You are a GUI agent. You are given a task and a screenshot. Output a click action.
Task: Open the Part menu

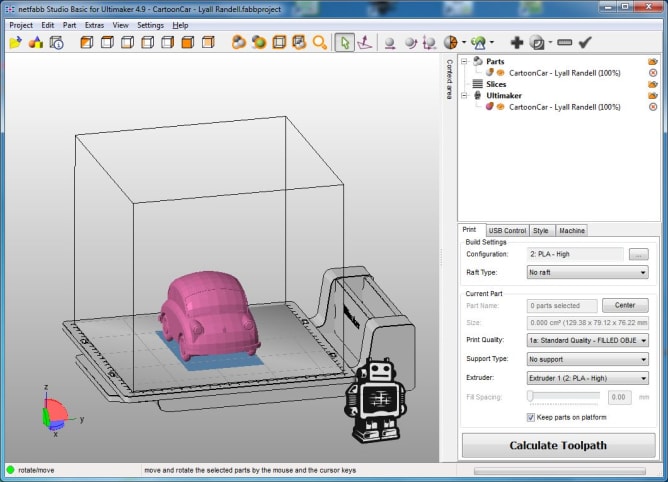pyautogui.click(x=69, y=25)
